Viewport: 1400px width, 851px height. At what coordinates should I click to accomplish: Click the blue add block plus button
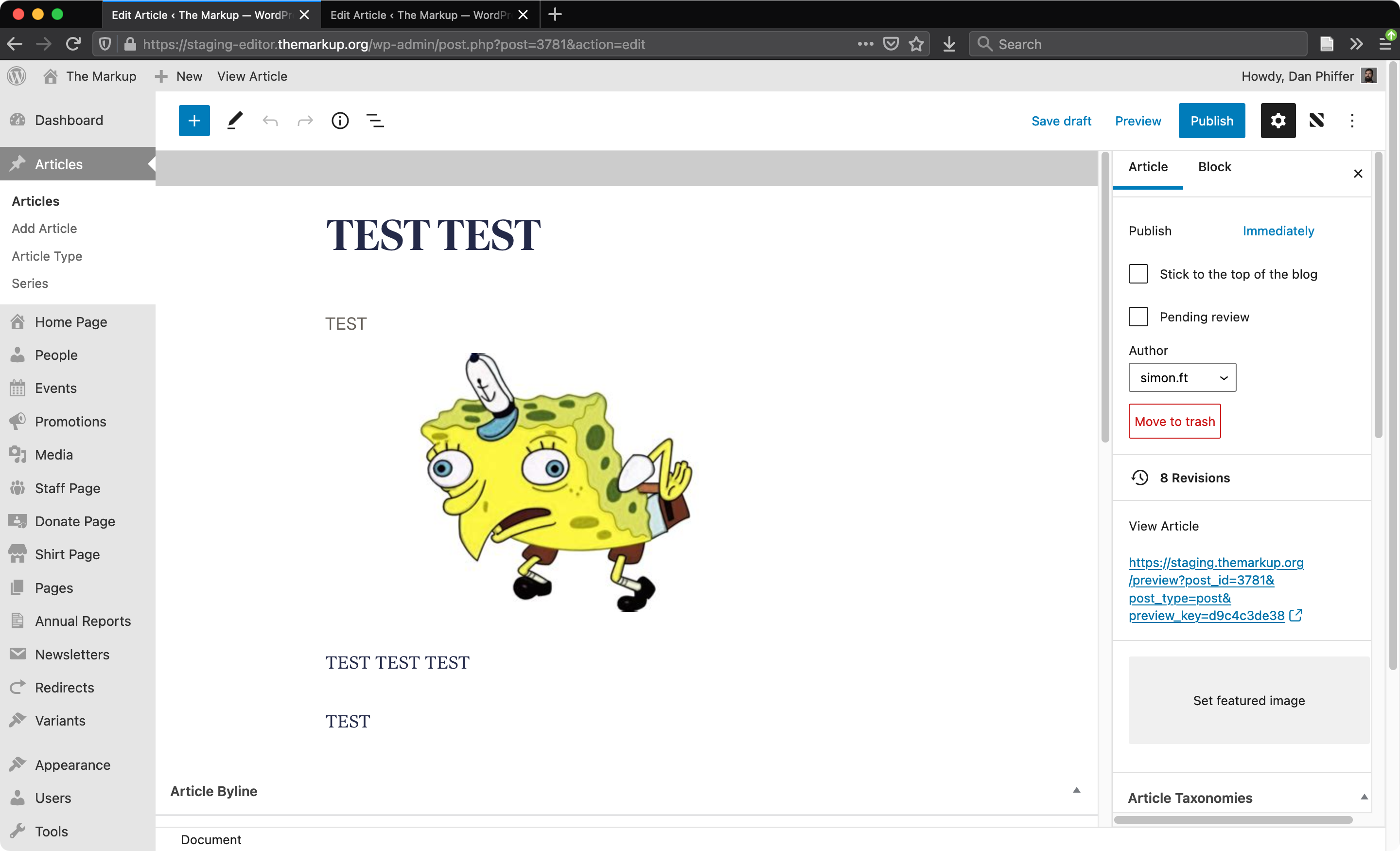click(x=194, y=121)
